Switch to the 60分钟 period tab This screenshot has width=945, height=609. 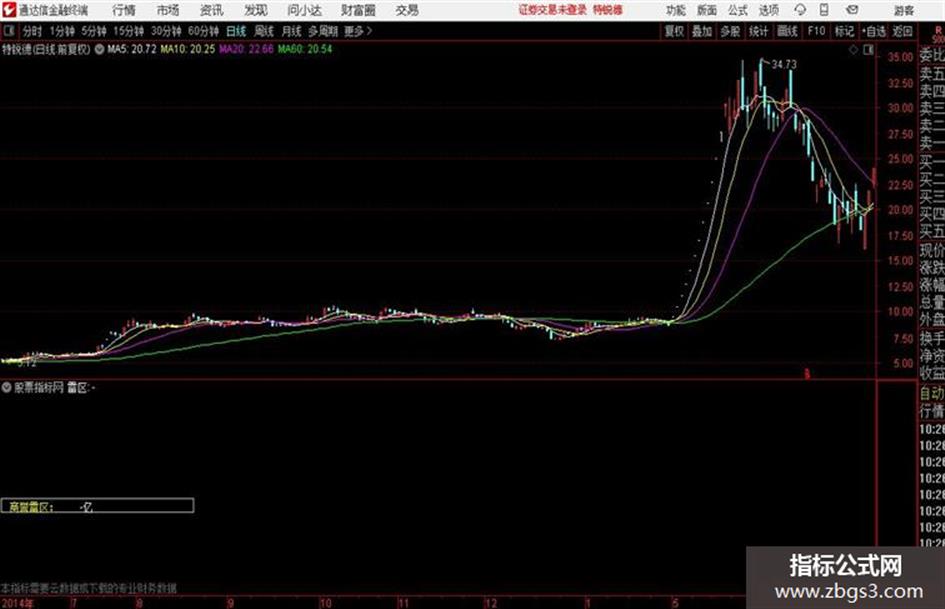point(204,31)
